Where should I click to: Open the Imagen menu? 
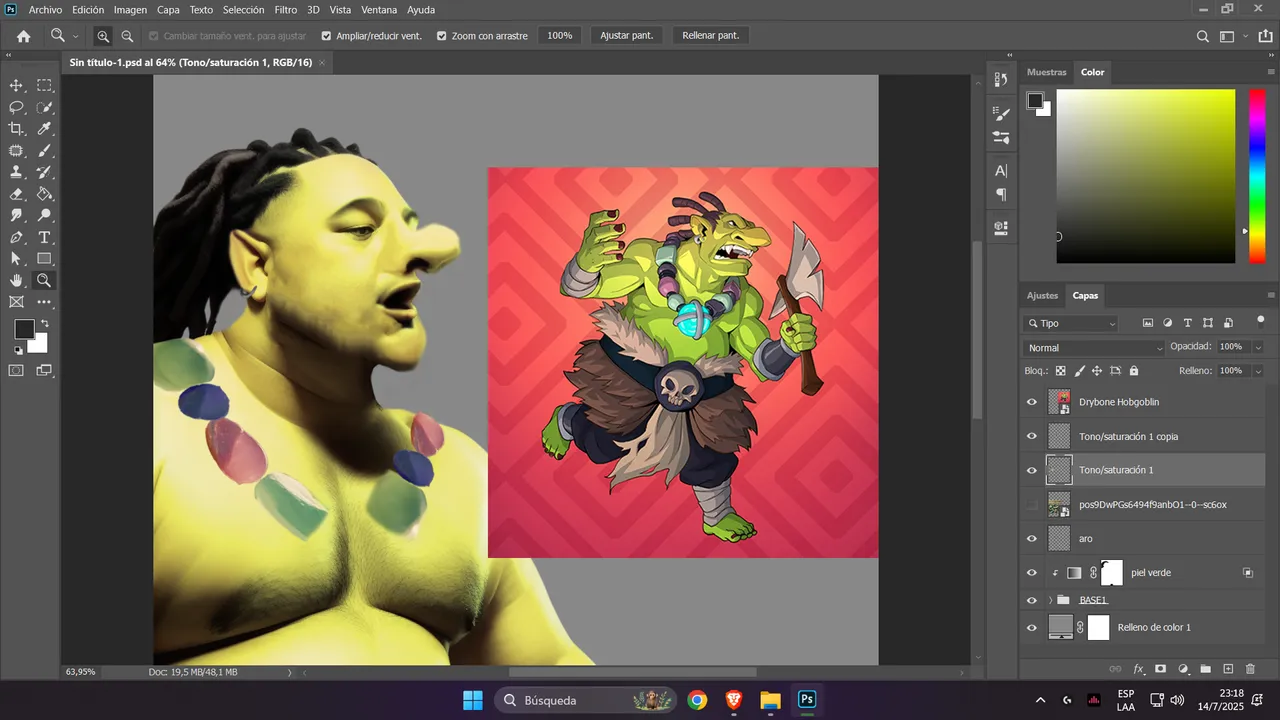point(130,10)
